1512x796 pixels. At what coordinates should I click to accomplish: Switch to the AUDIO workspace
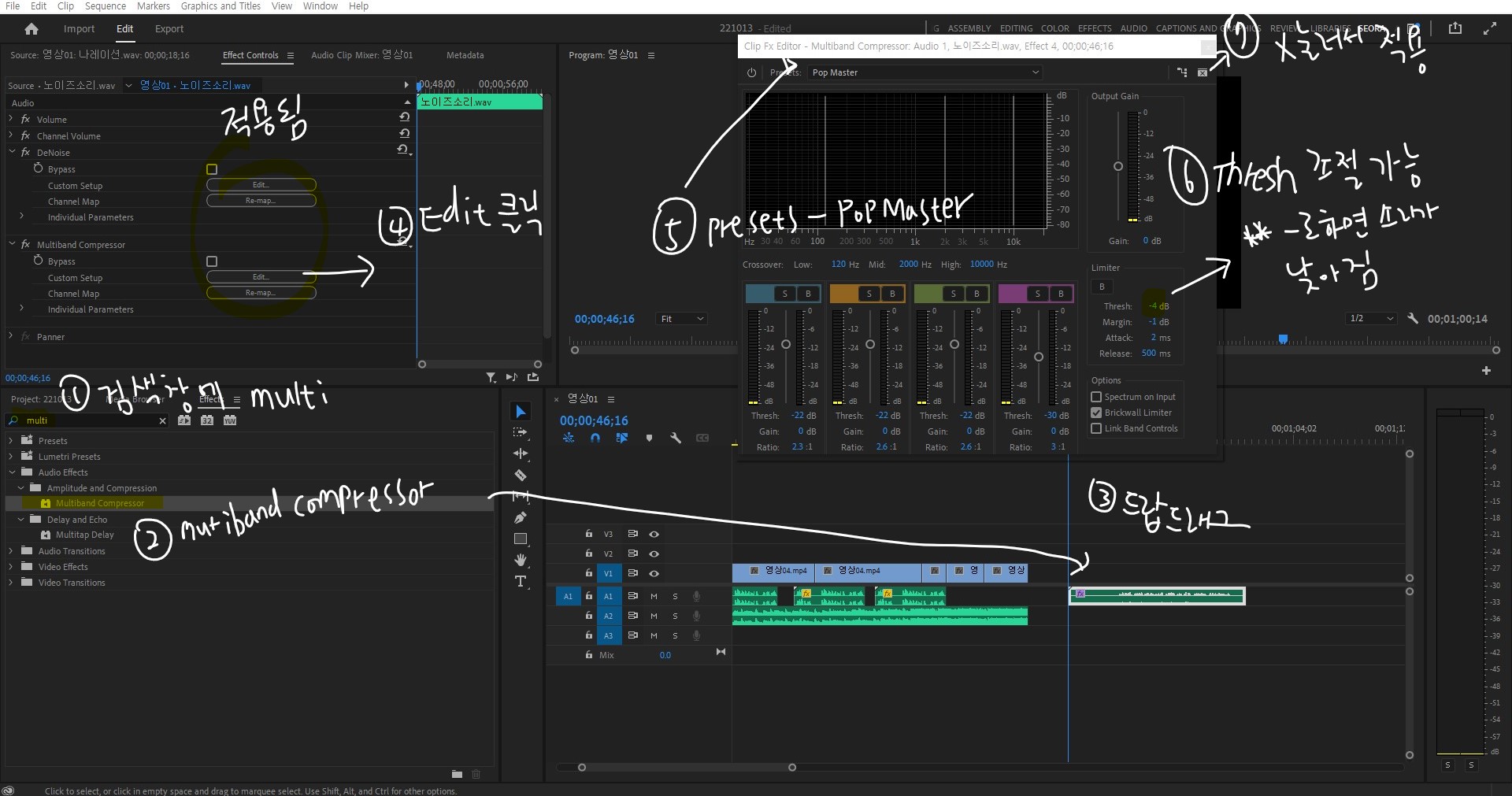coord(1134,28)
